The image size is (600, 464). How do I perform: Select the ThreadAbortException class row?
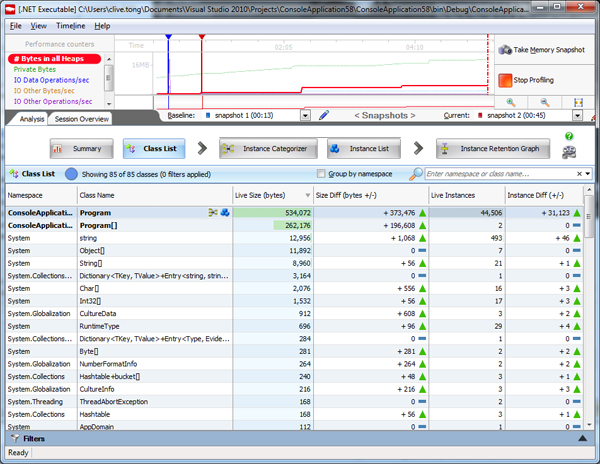(295, 402)
